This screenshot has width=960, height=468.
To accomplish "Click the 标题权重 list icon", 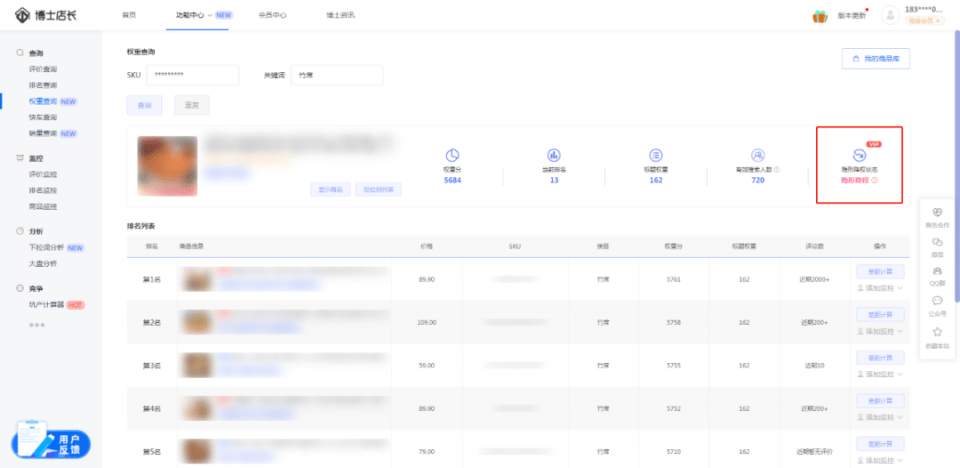I will pos(656,156).
